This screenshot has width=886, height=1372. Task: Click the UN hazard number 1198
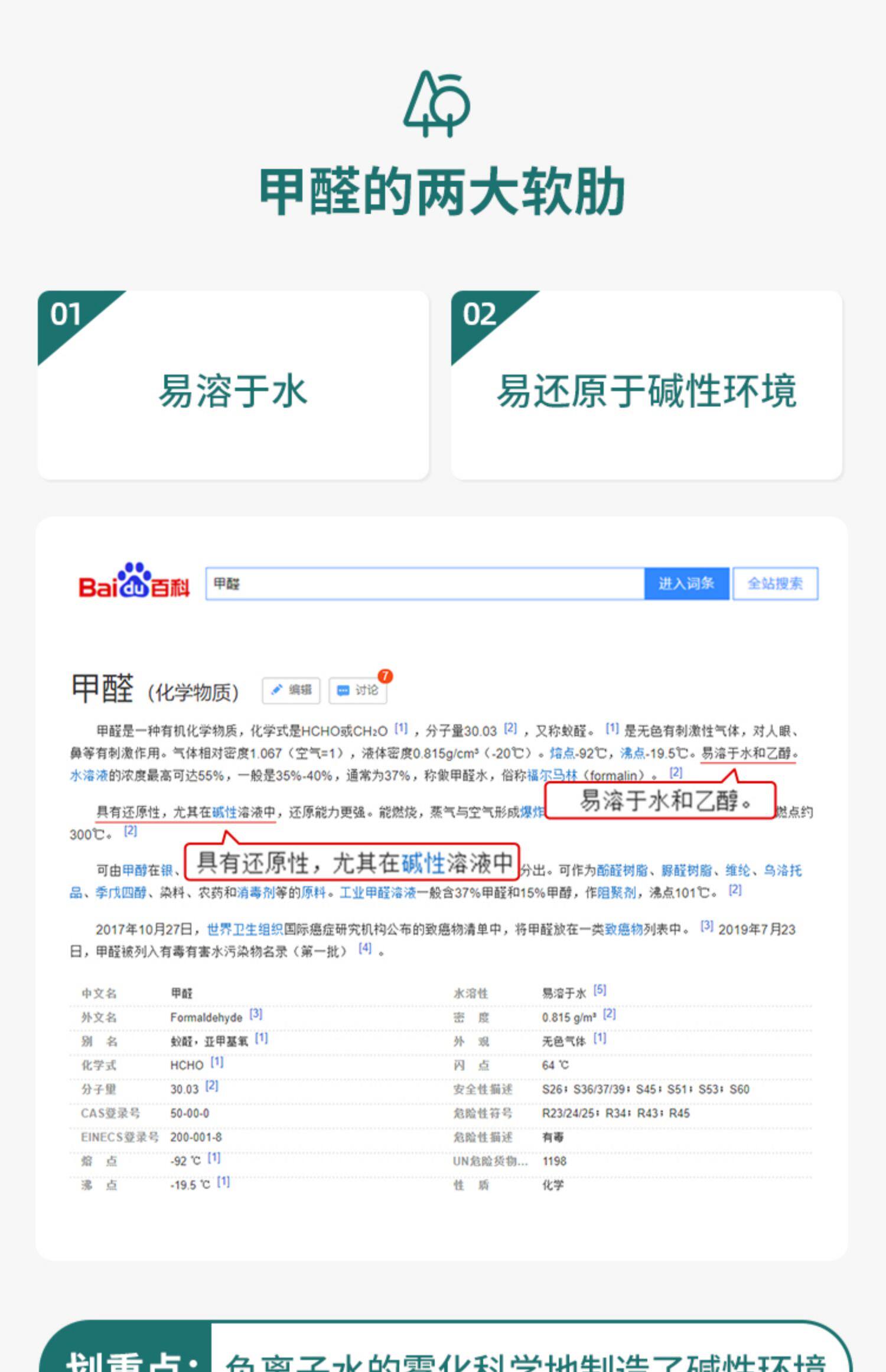(x=555, y=1162)
